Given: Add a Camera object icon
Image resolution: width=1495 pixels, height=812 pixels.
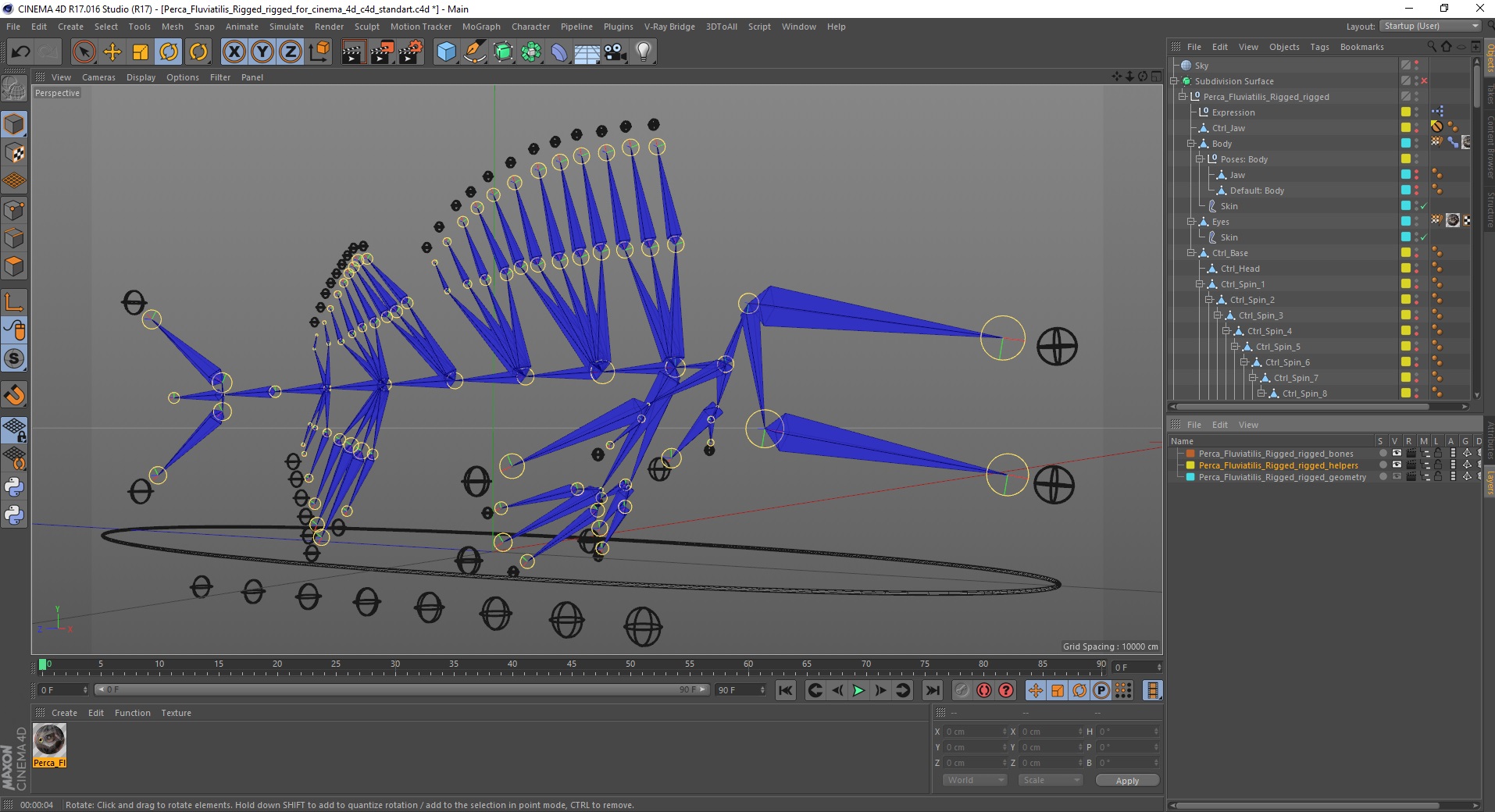Looking at the screenshot, I should [615, 52].
